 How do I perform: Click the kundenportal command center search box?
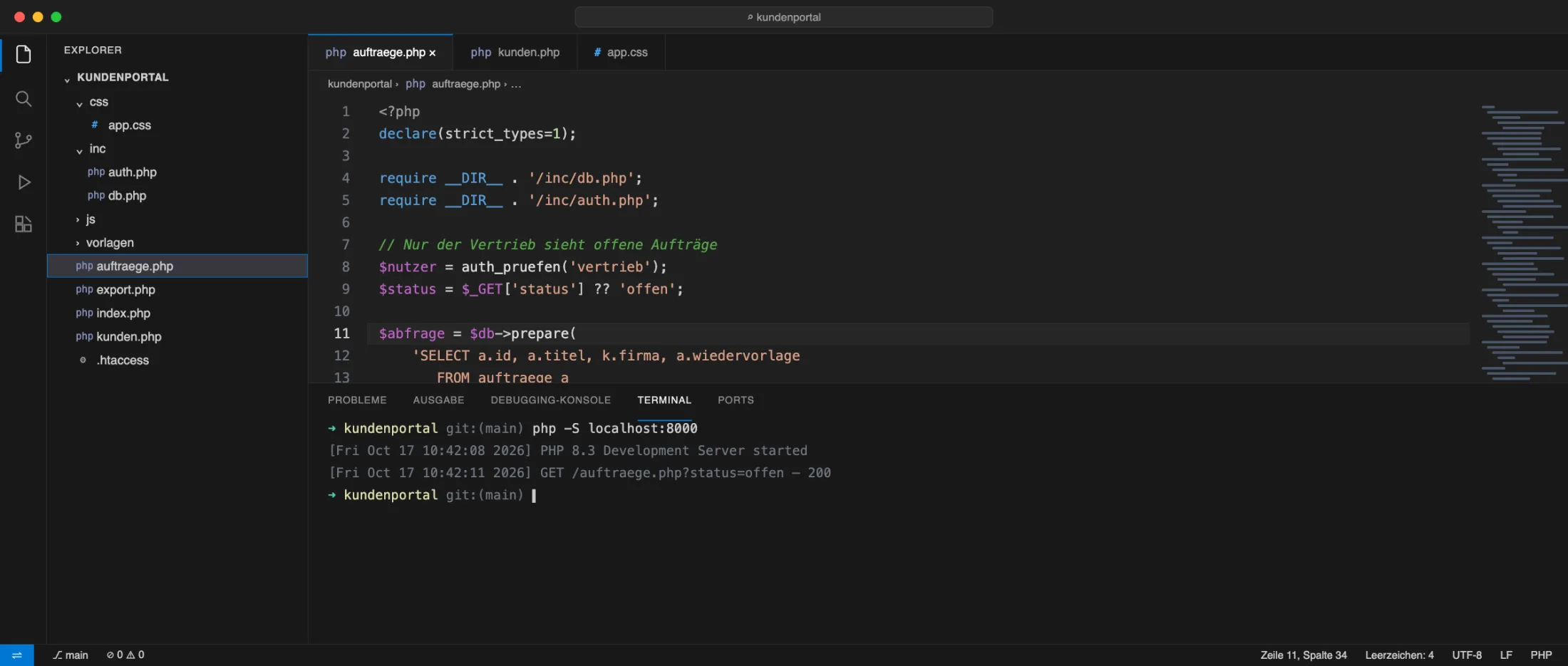point(783,17)
